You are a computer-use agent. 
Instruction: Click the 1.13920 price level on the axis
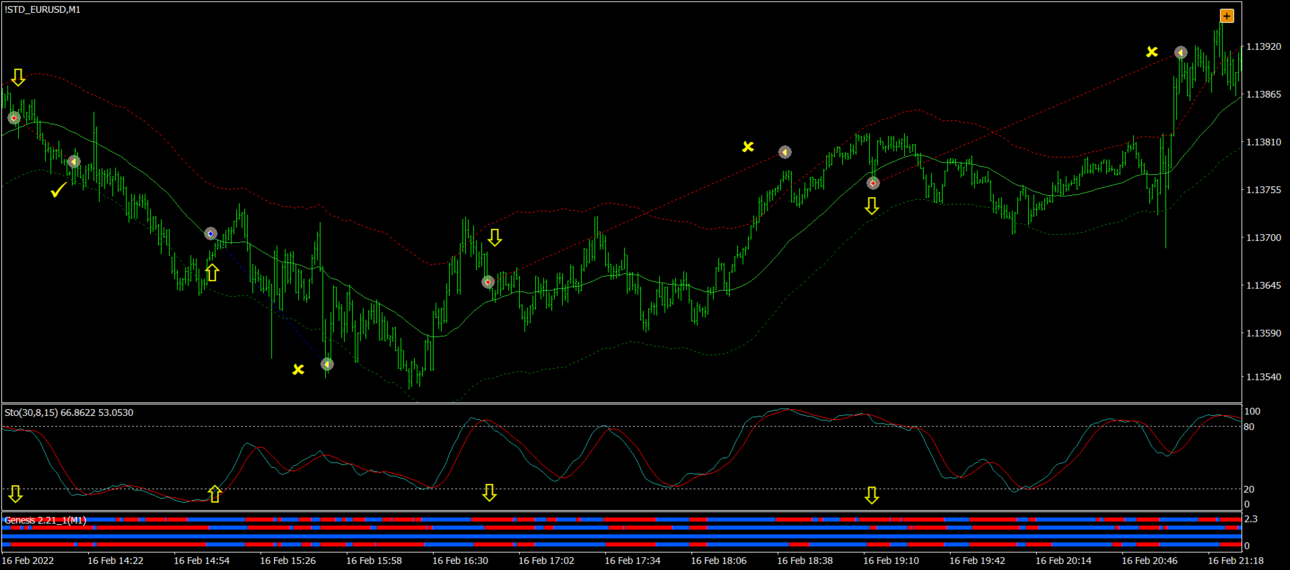1262,47
